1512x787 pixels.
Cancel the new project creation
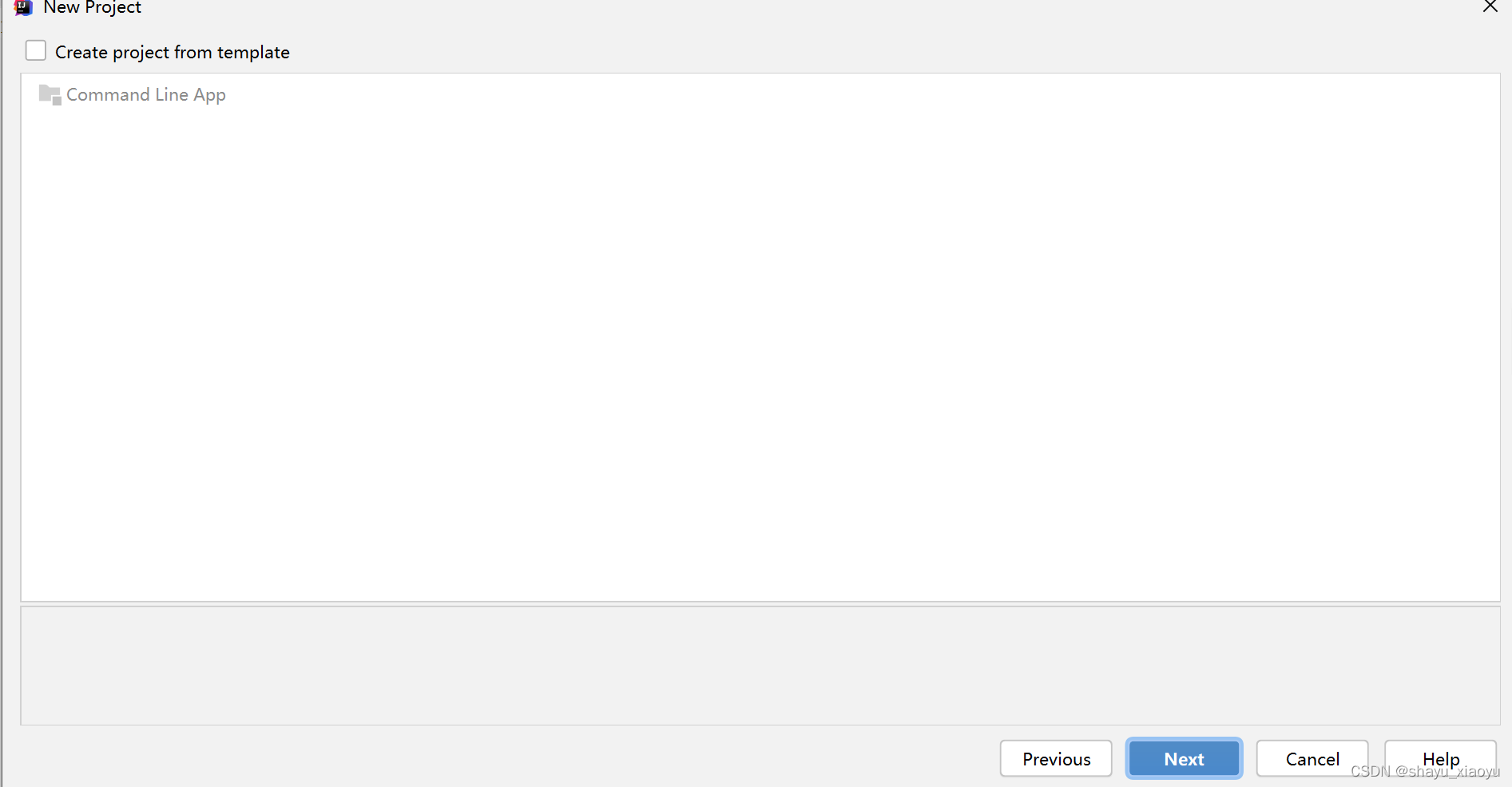[1312, 758]
